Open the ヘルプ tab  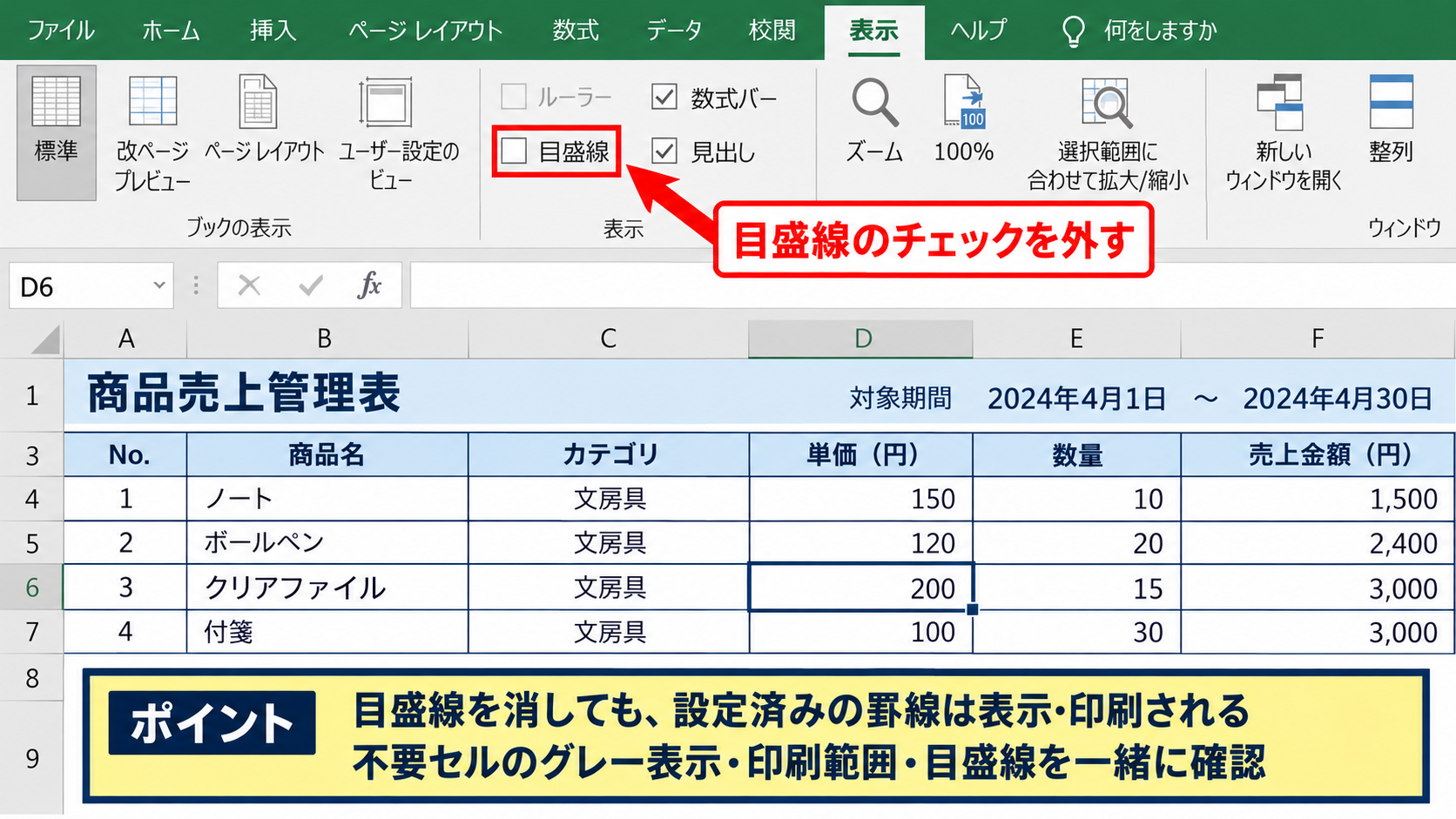tap(978, 30)
